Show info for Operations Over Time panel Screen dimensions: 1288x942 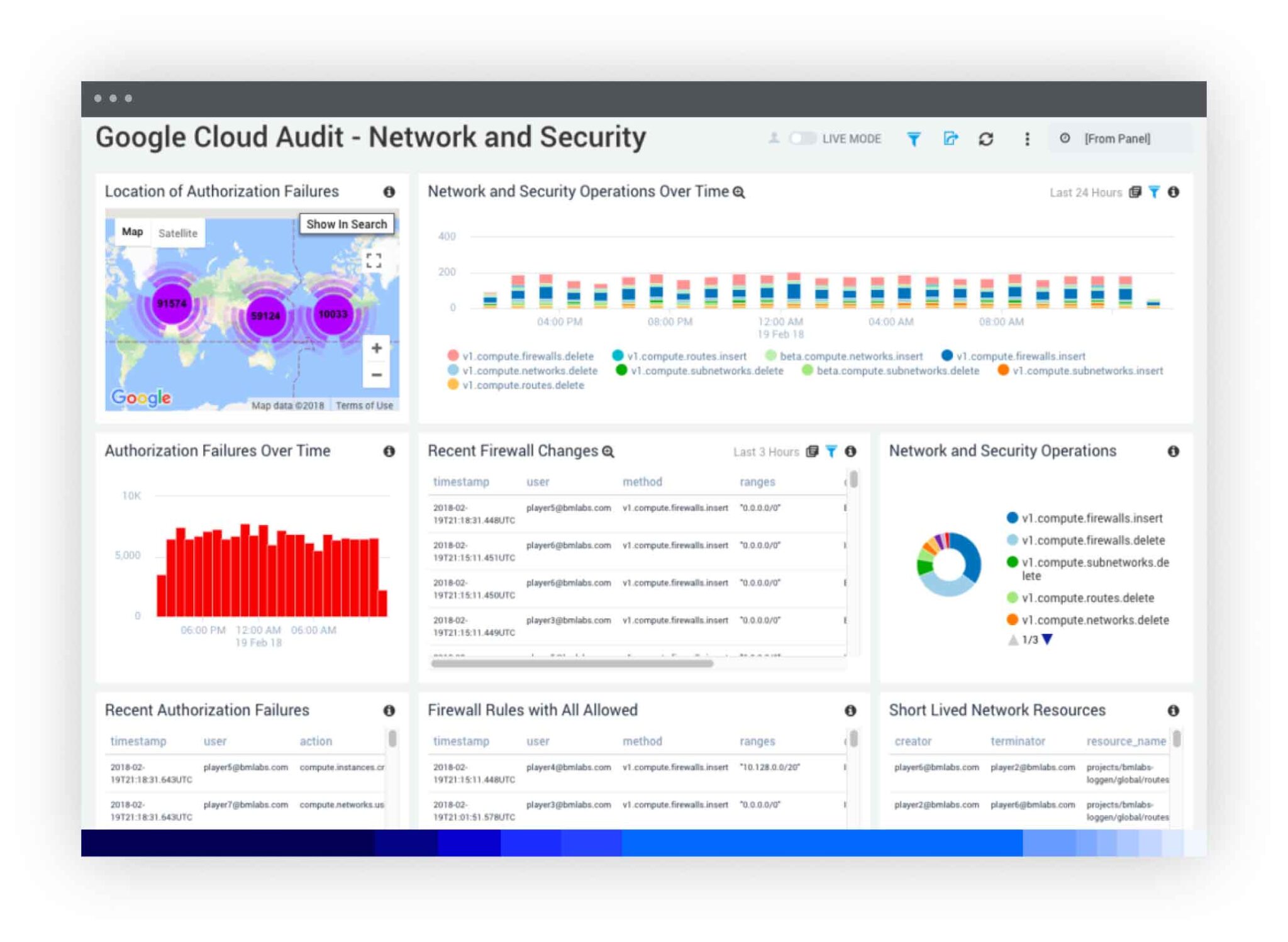click(1174, 192)
